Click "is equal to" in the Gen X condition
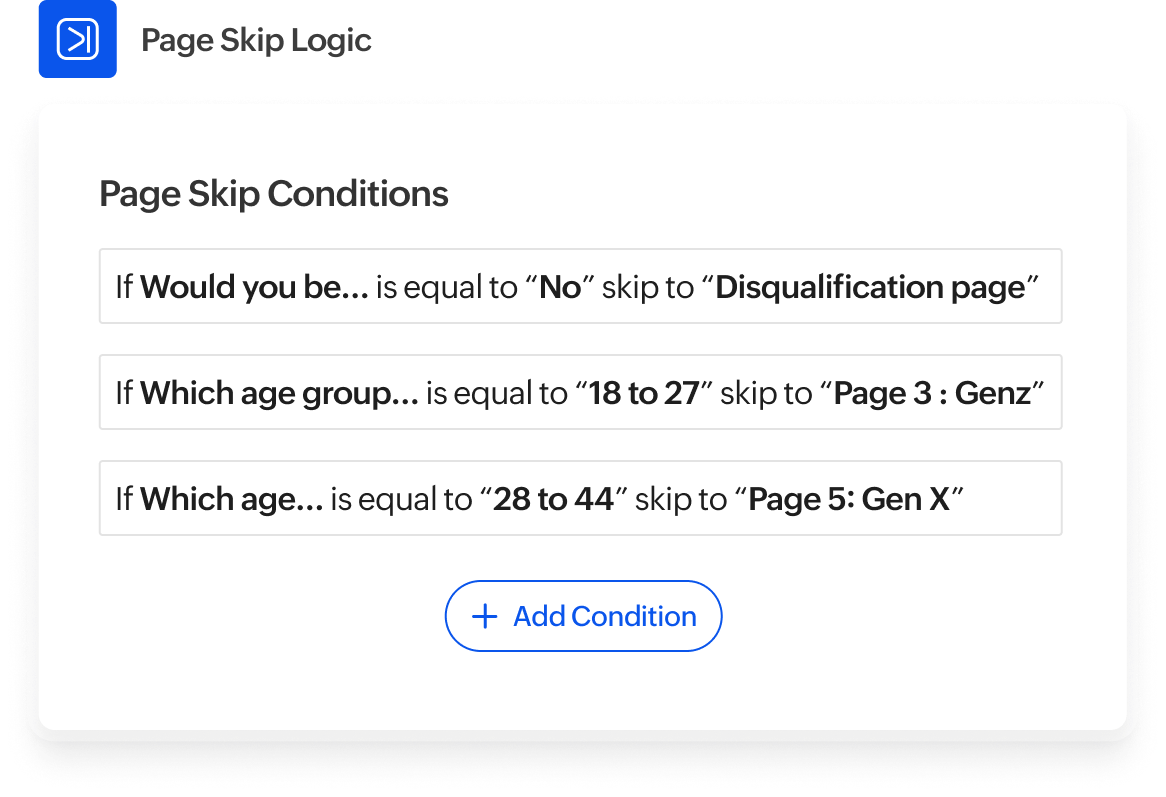Viewport: 1166px width, 797px height. click(x=401, y=499)
